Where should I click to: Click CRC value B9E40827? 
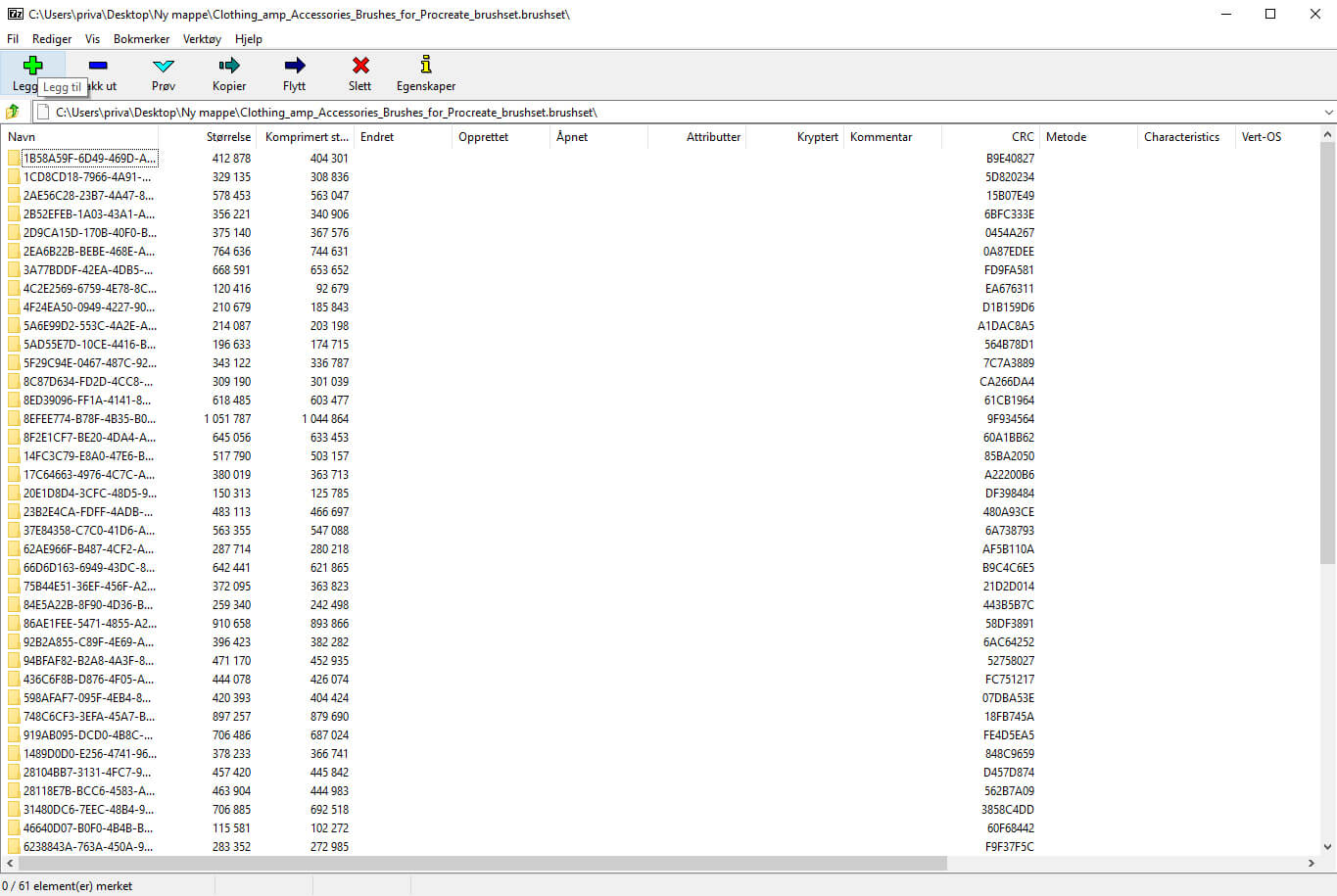(1010, 159)
